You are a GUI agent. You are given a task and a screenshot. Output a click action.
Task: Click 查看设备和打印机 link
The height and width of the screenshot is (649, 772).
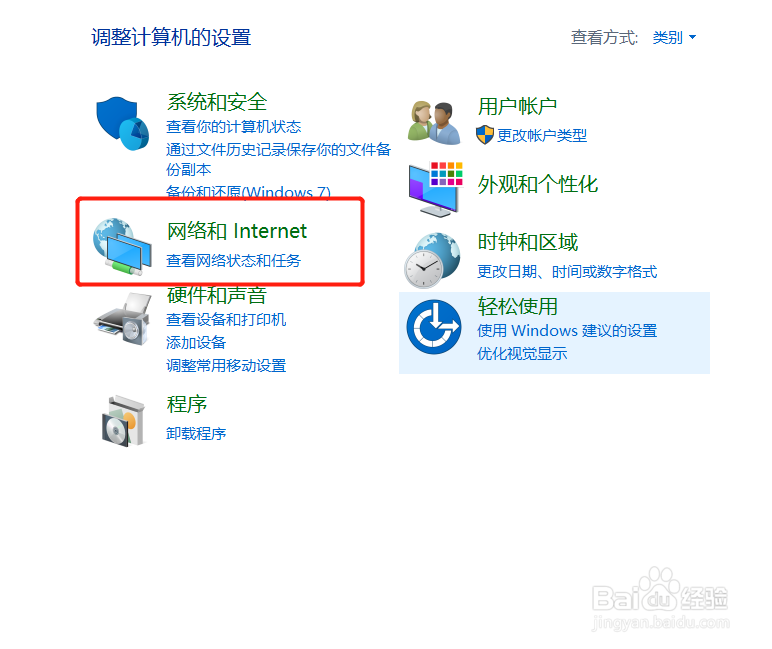[x=226, y=320]
